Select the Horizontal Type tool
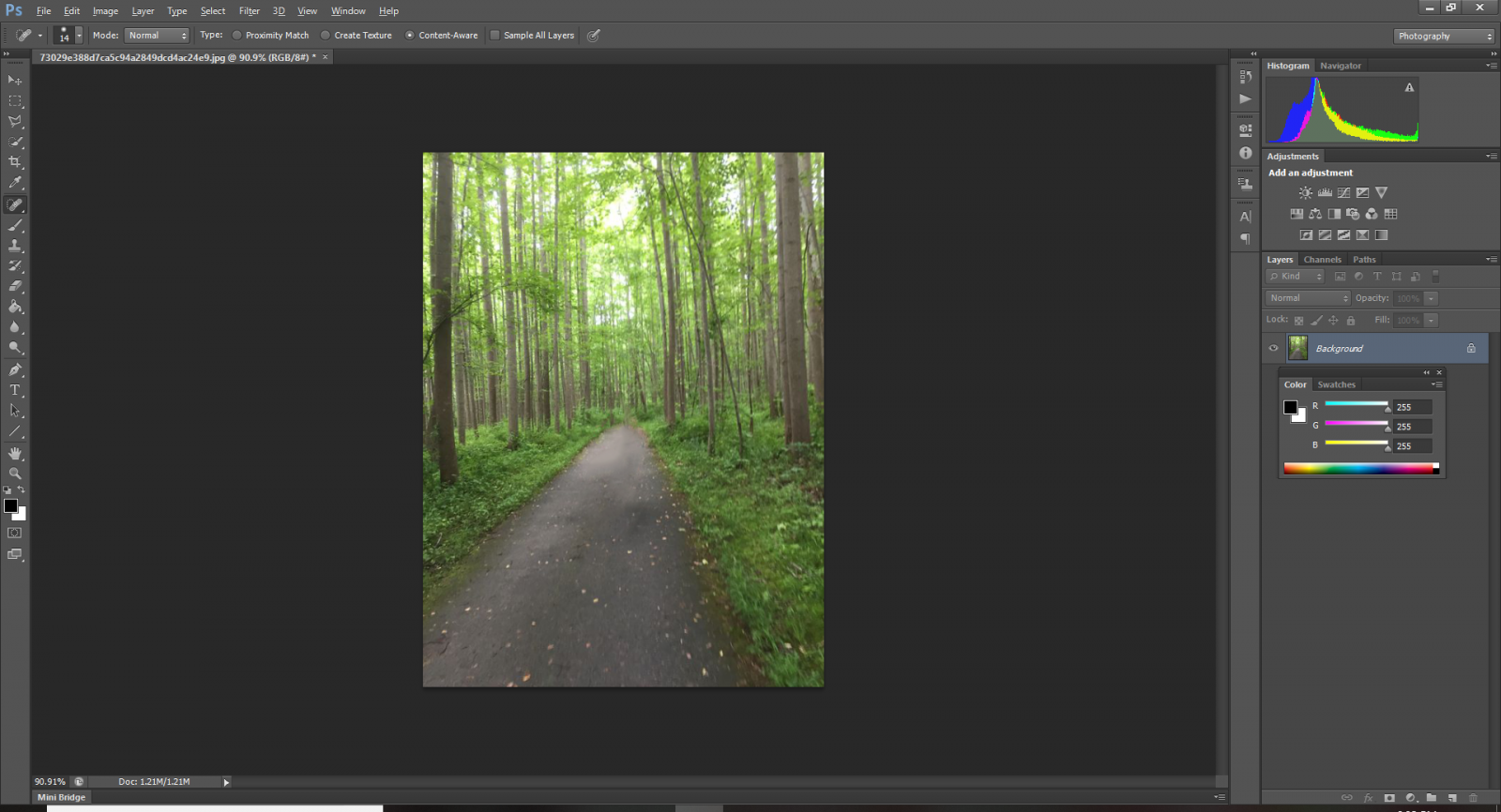This screenshot has height=812, width=1501. (15, 390)
